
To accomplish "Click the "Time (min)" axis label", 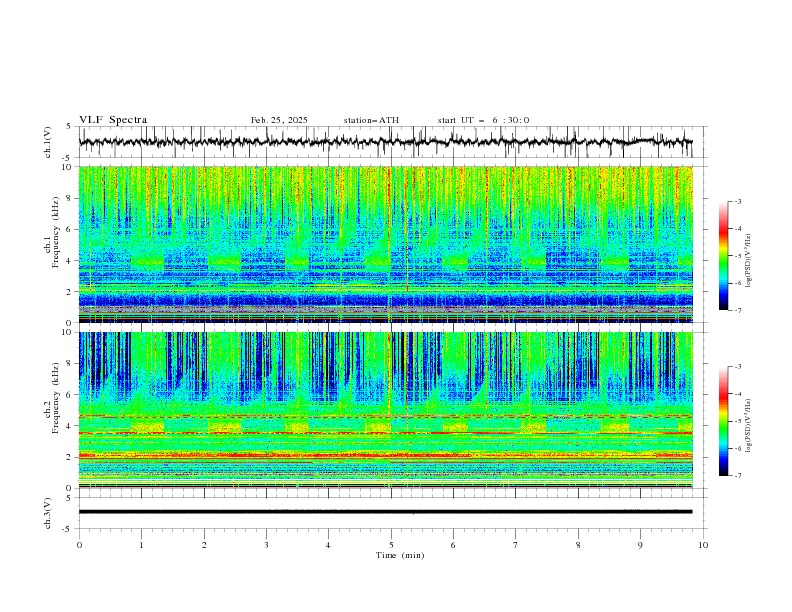I will click(x=400, y=555).
